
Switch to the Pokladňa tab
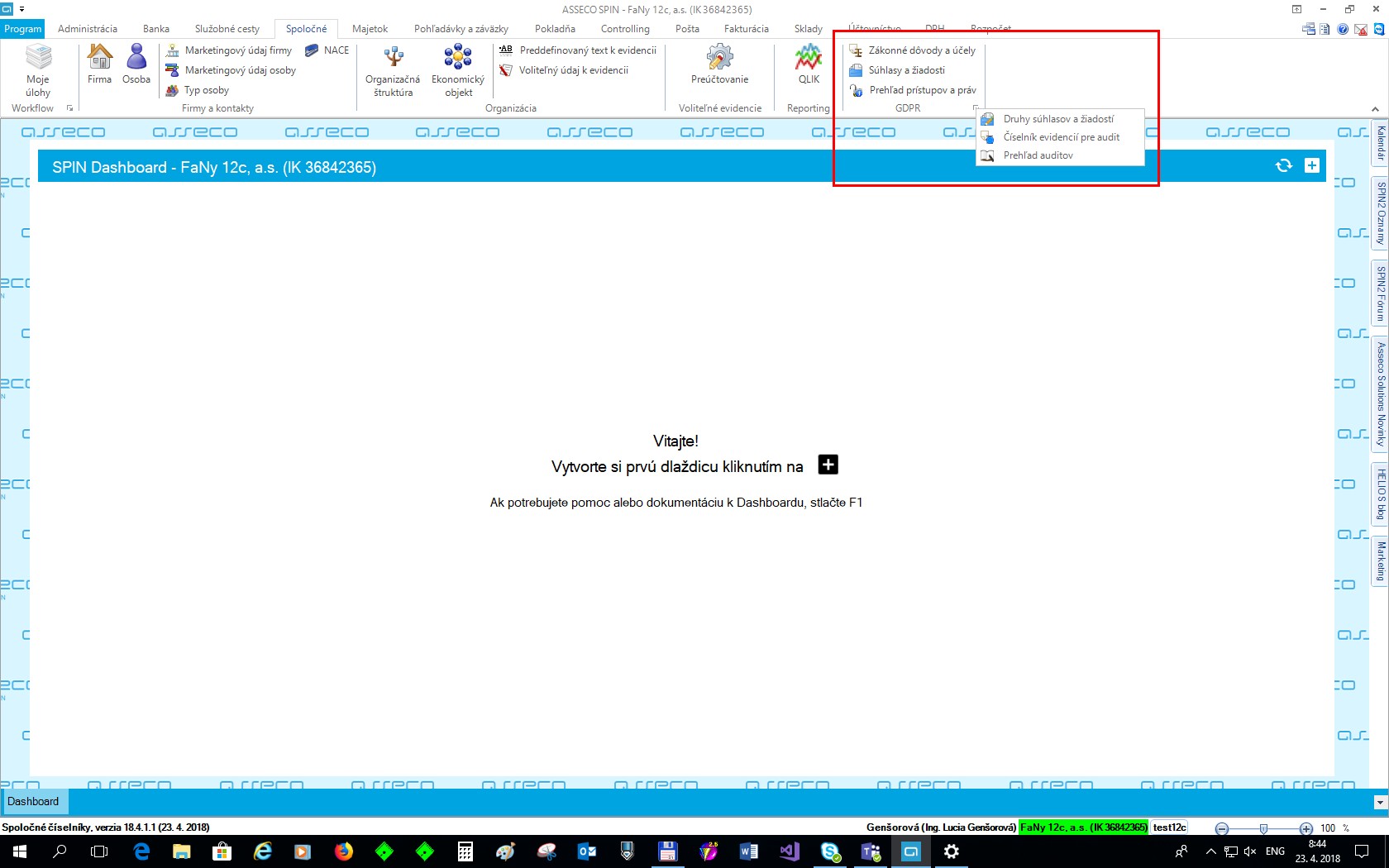pyautogui.click(x=555, y=29)
